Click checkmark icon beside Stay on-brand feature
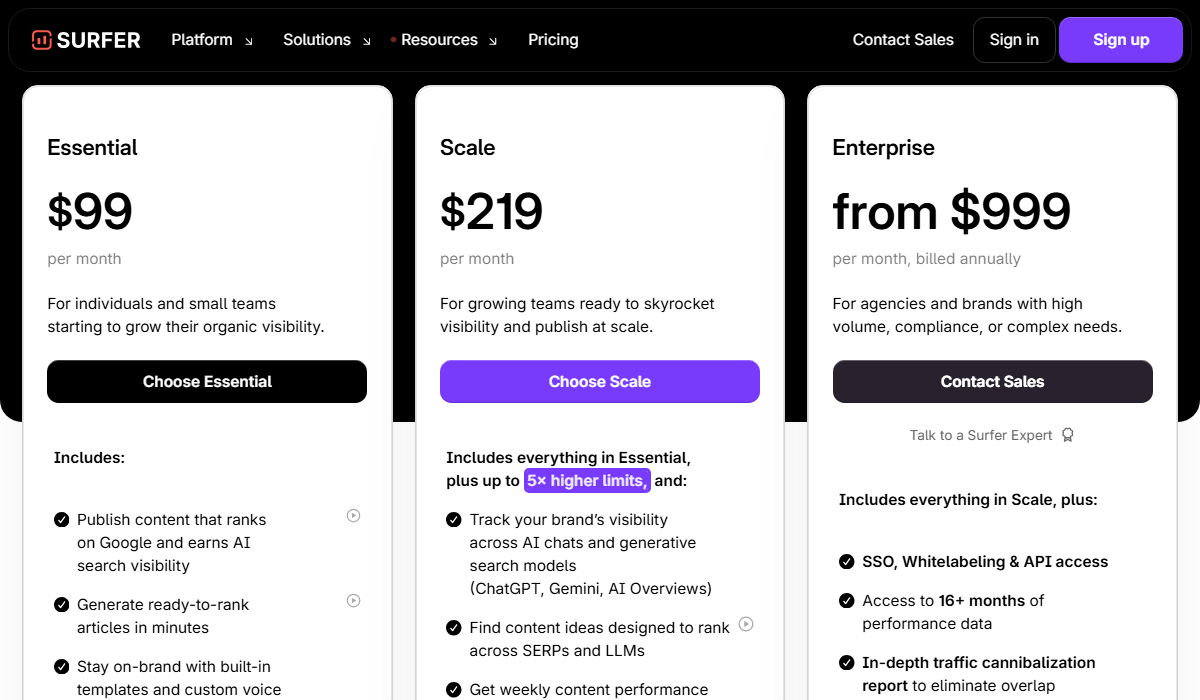This screenshot has height=700, width=1200. [62, 667]
